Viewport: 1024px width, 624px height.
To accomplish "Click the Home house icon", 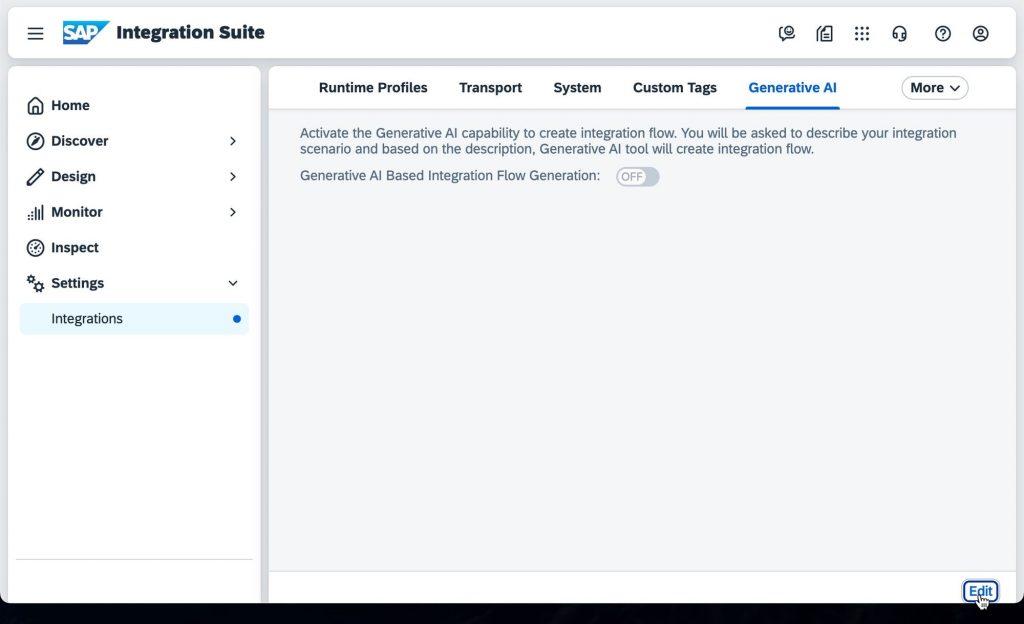I will pyautogui.click(x=35, y=106).
